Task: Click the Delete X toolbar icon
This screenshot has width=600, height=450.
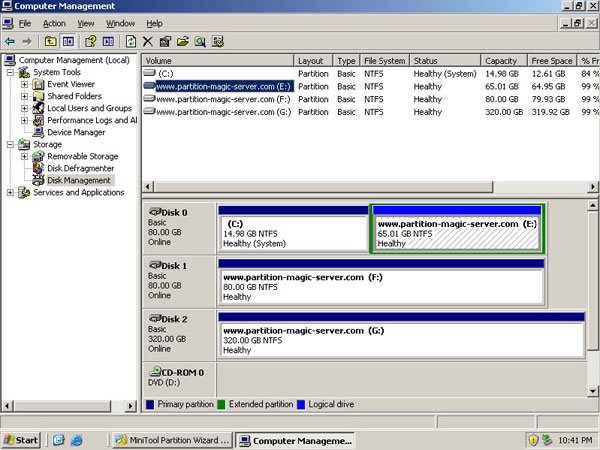Action: point(148,41)
